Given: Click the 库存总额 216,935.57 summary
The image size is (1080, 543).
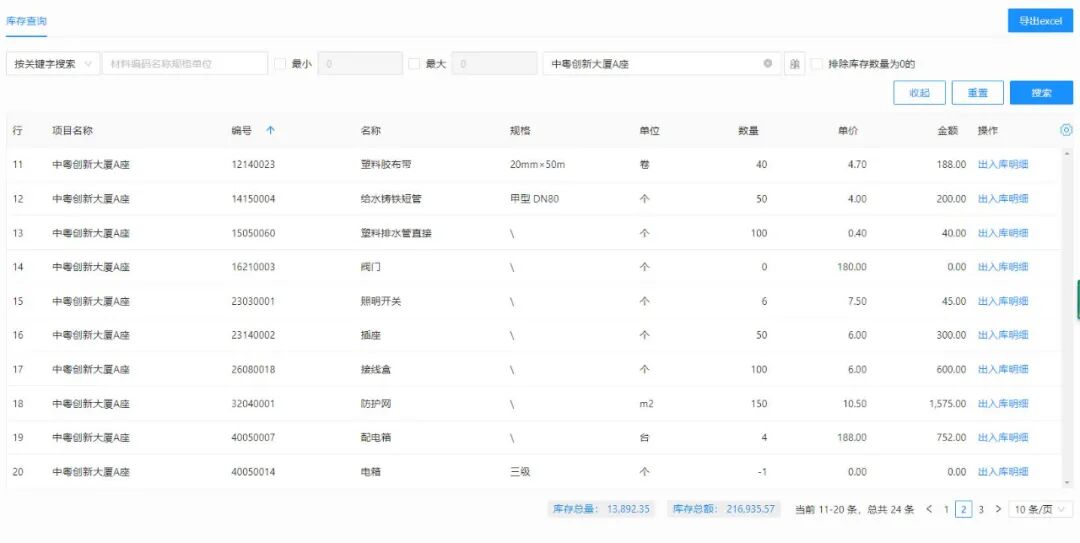Looking at the screenshot, I should tap(724, 510).
